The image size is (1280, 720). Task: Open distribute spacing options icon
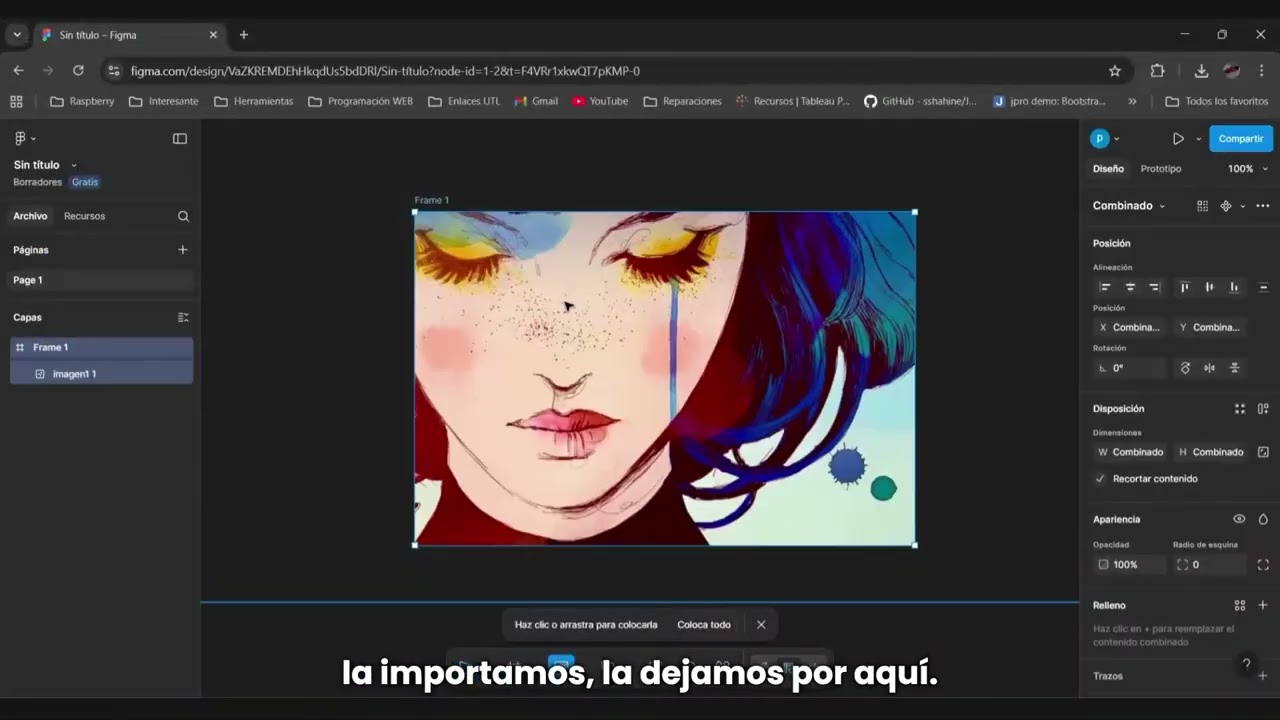coord(1263,287)
